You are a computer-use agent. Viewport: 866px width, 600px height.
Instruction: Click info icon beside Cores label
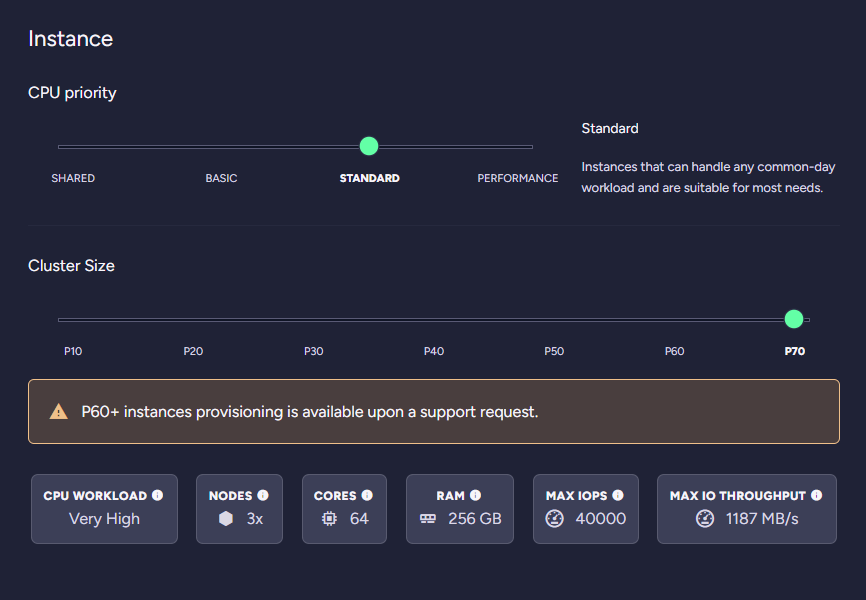point(367,495)
